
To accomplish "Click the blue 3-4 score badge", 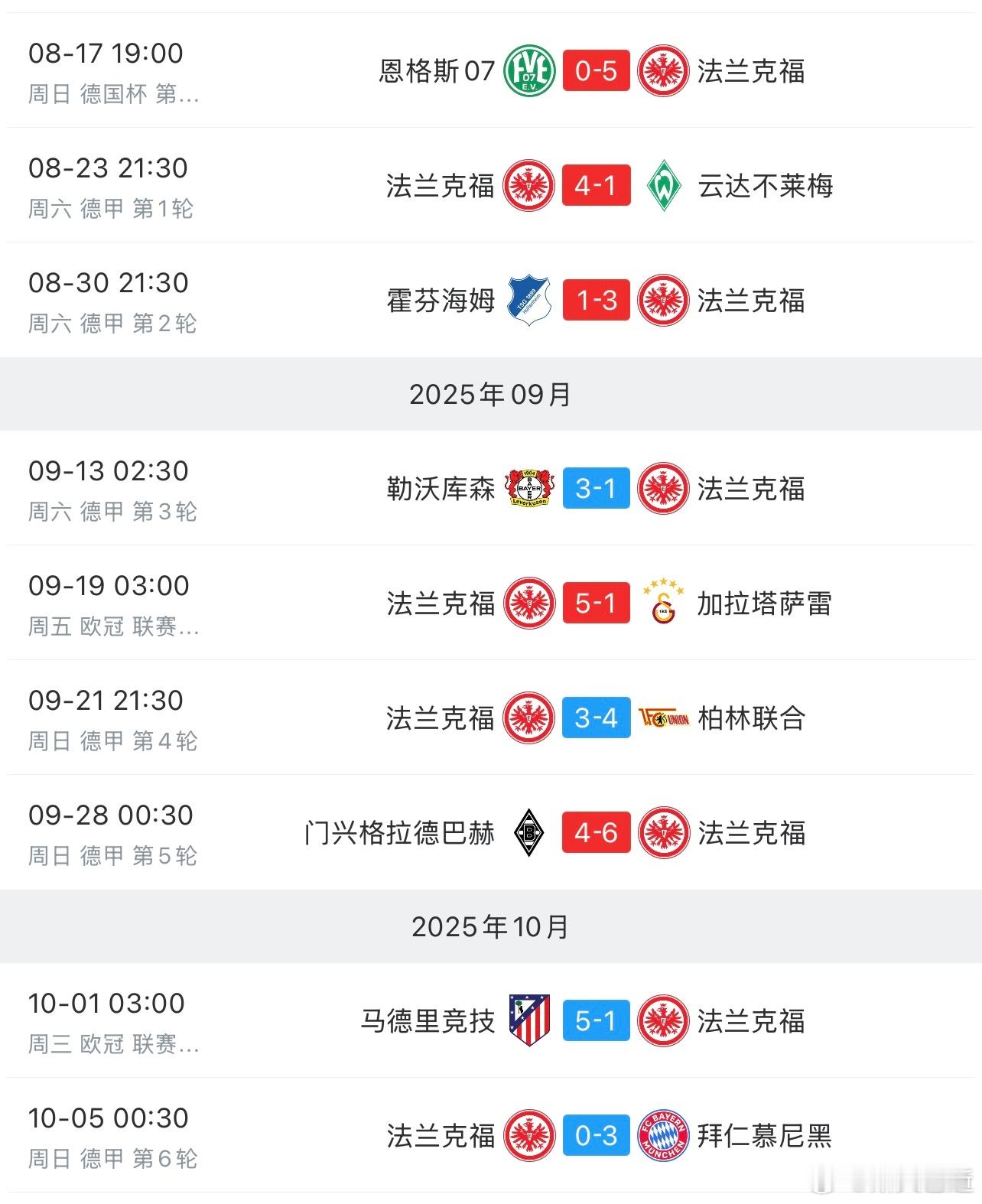I will (x=596, y=718).
